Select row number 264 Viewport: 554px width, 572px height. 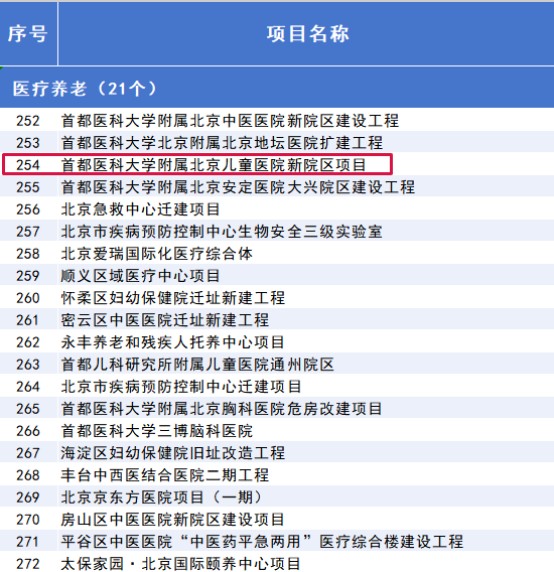[x=28, y=387]
